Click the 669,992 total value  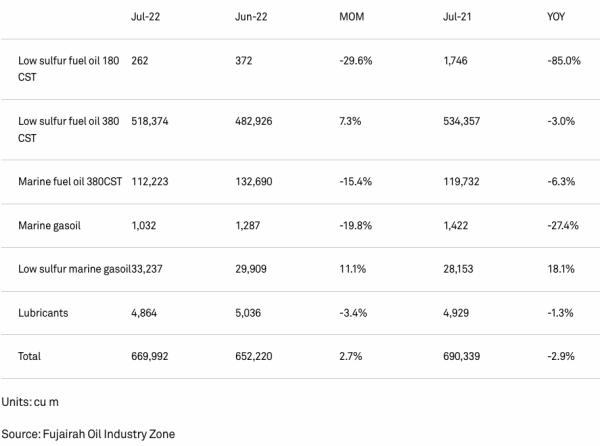coord(150,356)
